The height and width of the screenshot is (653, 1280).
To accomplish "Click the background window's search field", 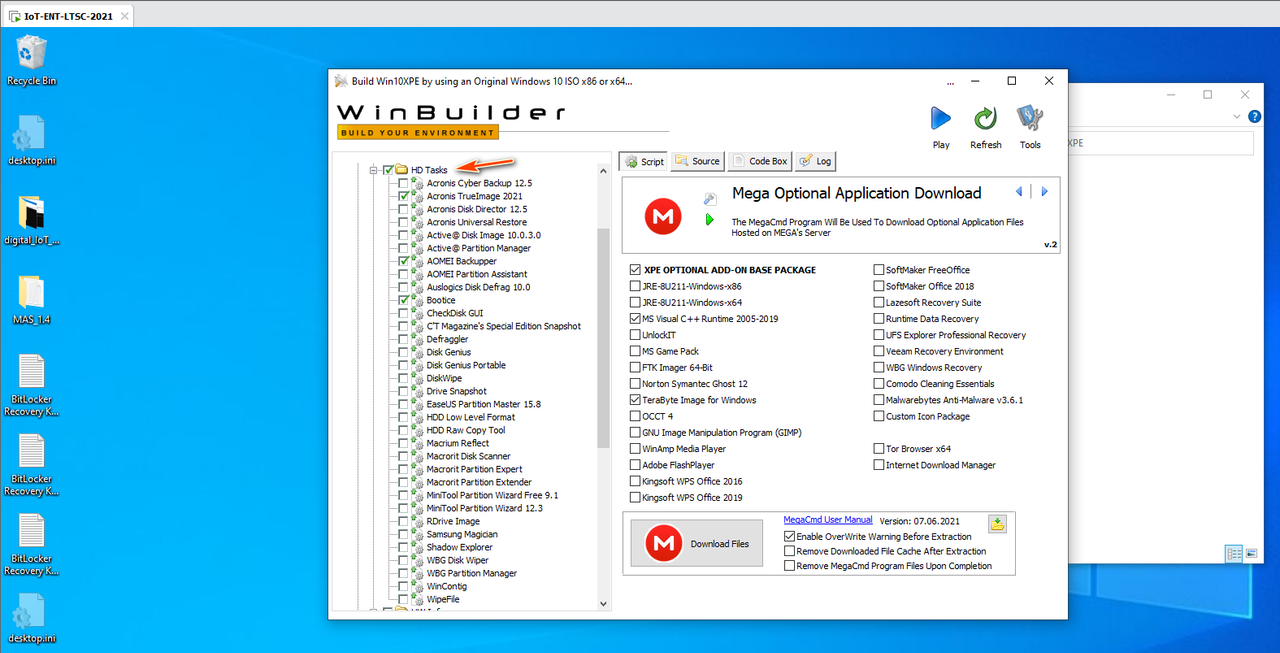I will pyautogui.click(x=1160, y=143).
